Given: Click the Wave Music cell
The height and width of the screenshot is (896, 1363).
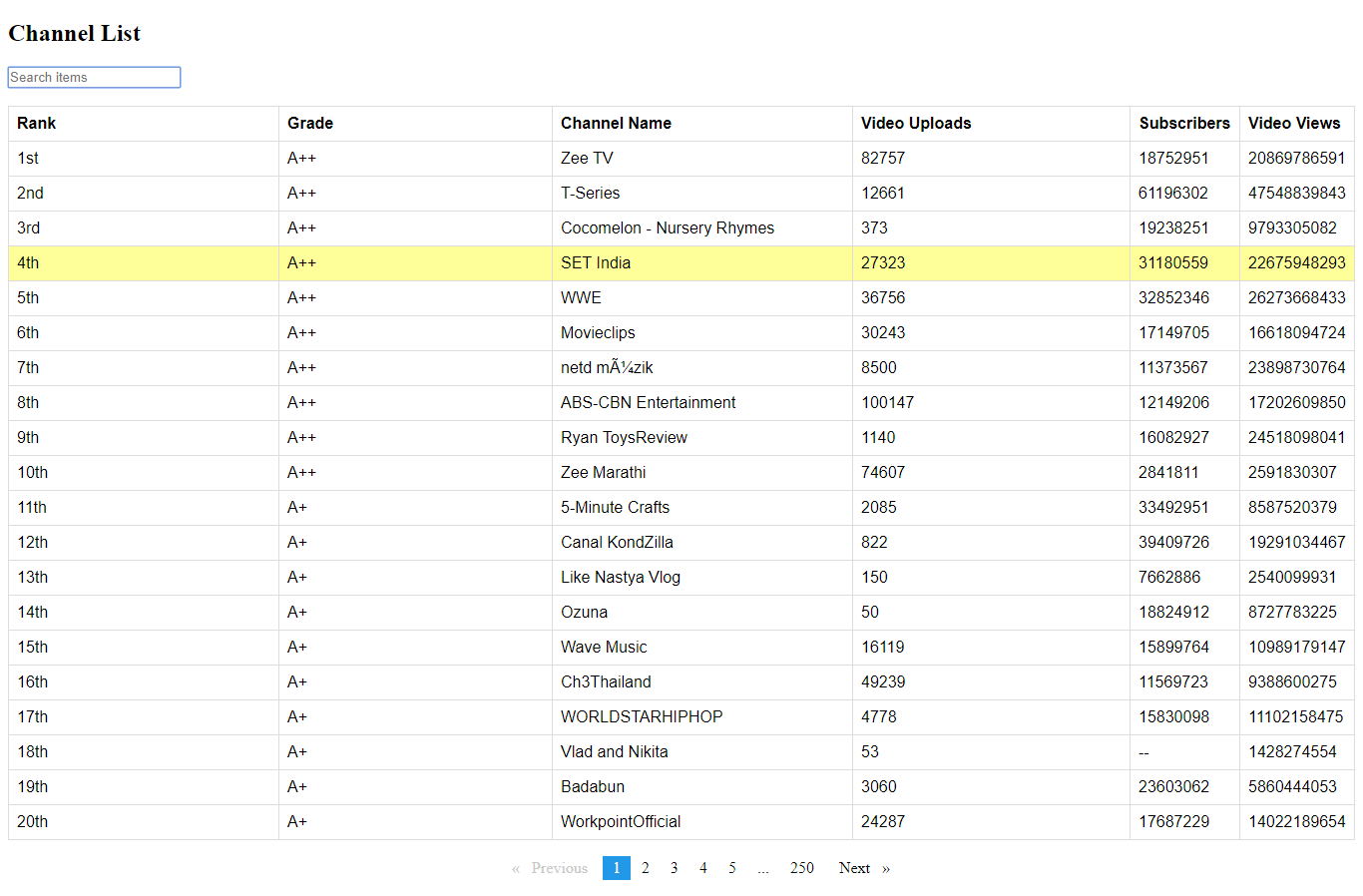Looking at the screenshot, I should [x=702, y=648].
